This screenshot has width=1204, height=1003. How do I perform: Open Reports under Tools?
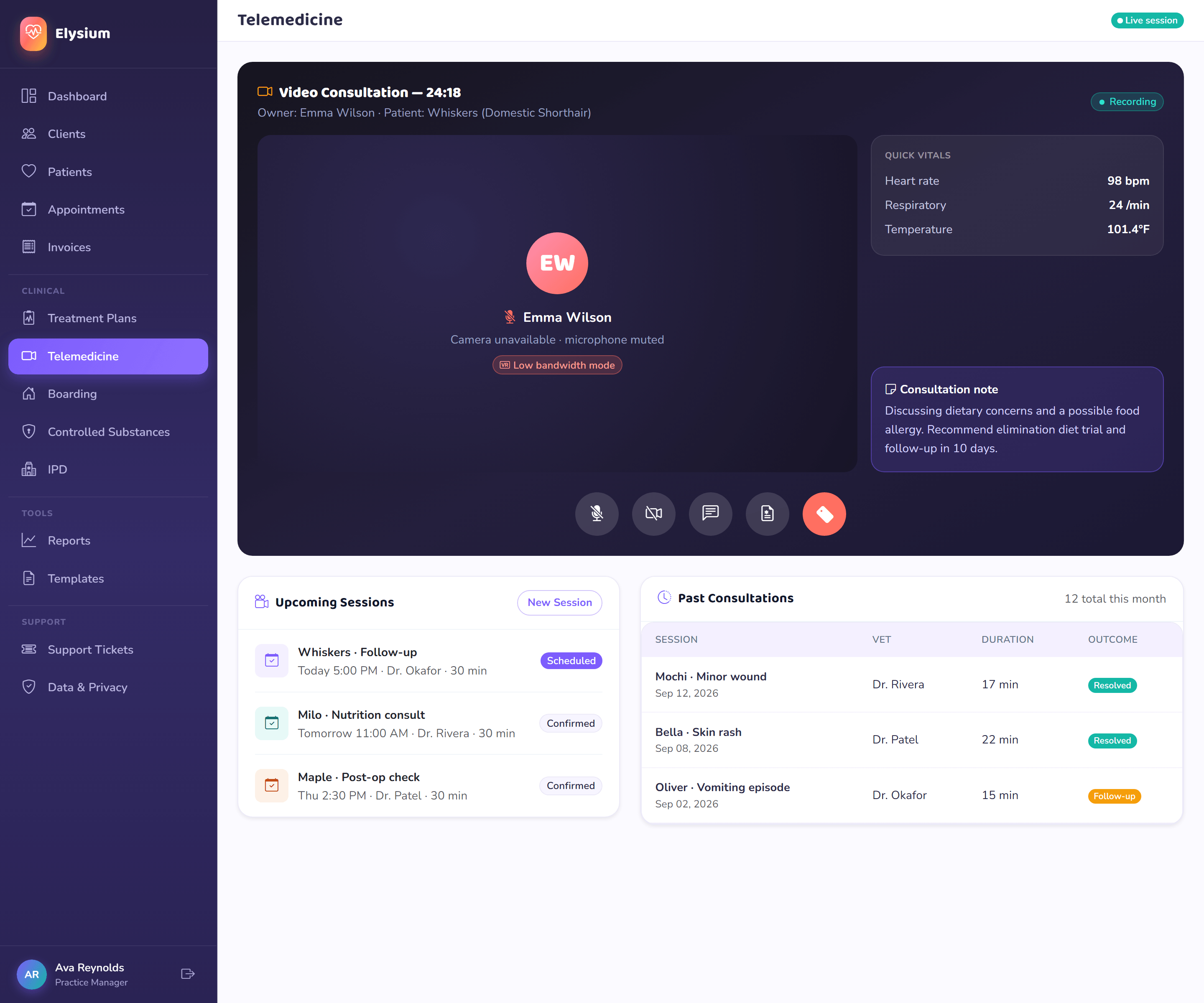(108, 540)
